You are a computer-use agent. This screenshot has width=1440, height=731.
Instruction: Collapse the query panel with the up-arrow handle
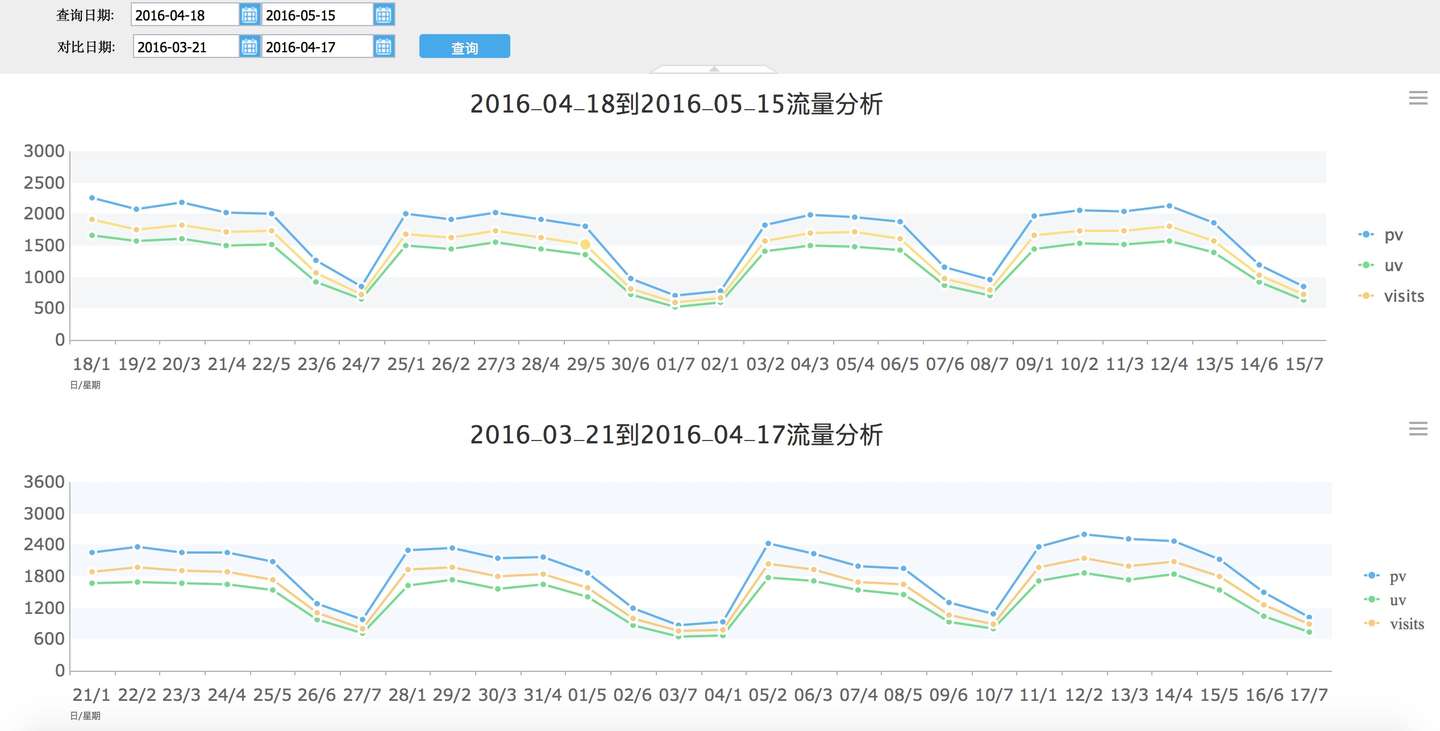714,69
